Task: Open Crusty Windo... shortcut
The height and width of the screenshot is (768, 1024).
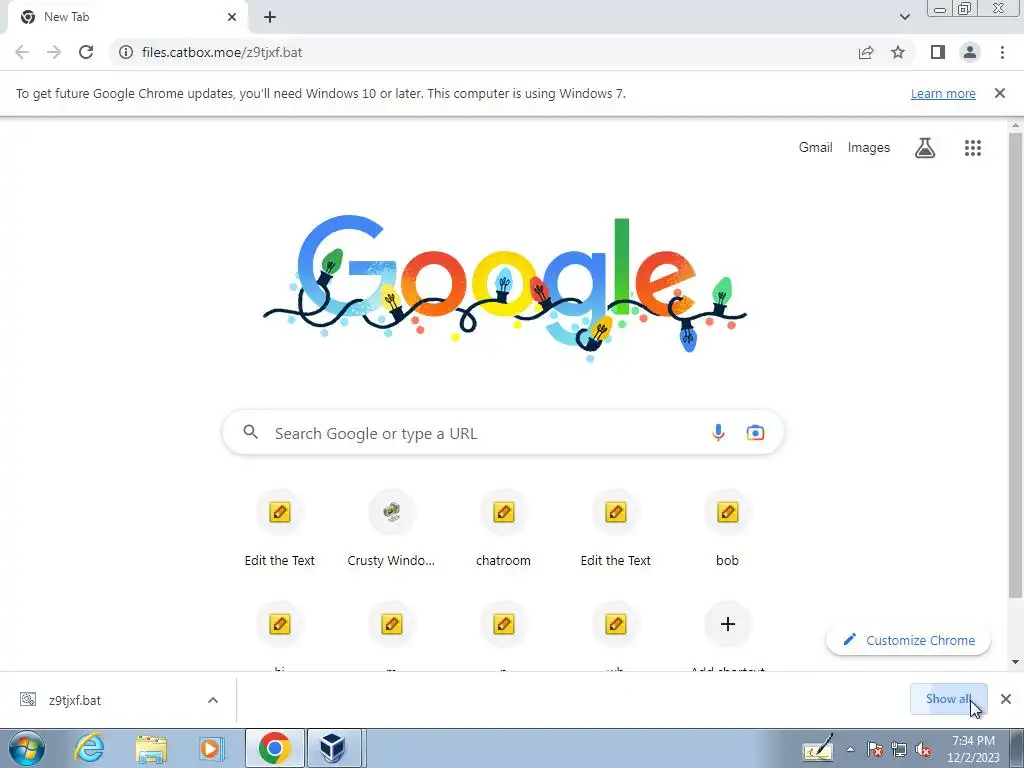Action: coord(391,529)
